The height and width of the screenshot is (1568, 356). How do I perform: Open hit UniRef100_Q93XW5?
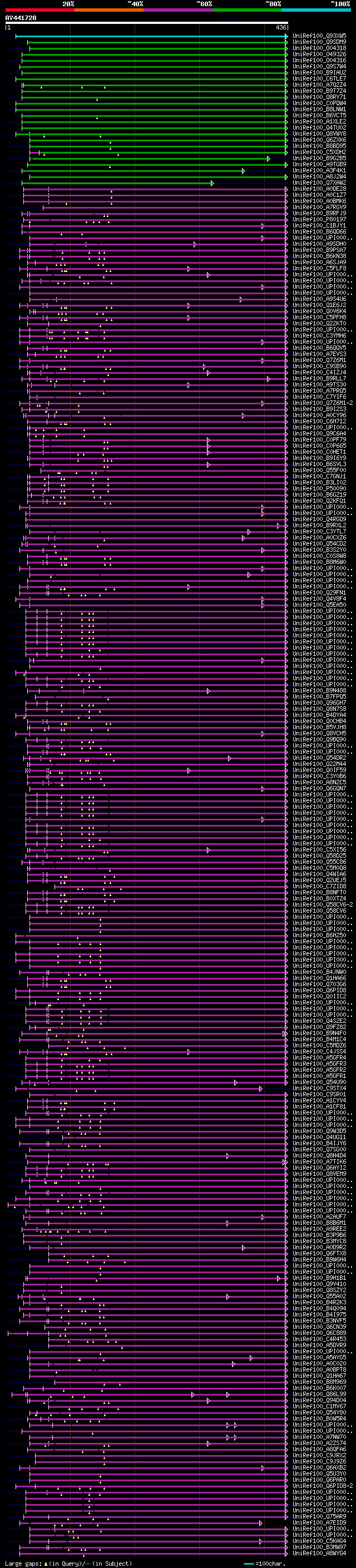pos(319,37)
